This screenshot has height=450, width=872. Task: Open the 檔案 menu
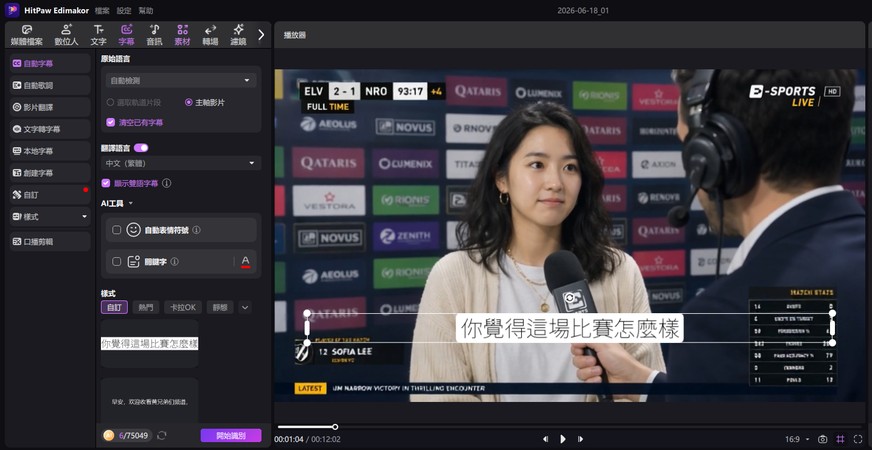[x=102, y=11]
